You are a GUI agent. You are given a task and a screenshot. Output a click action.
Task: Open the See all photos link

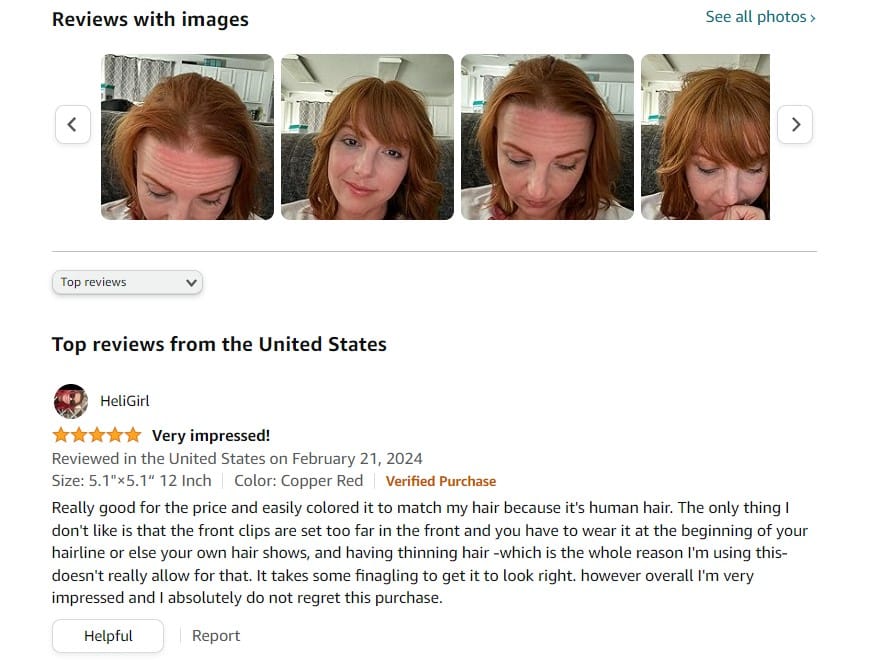760,17
